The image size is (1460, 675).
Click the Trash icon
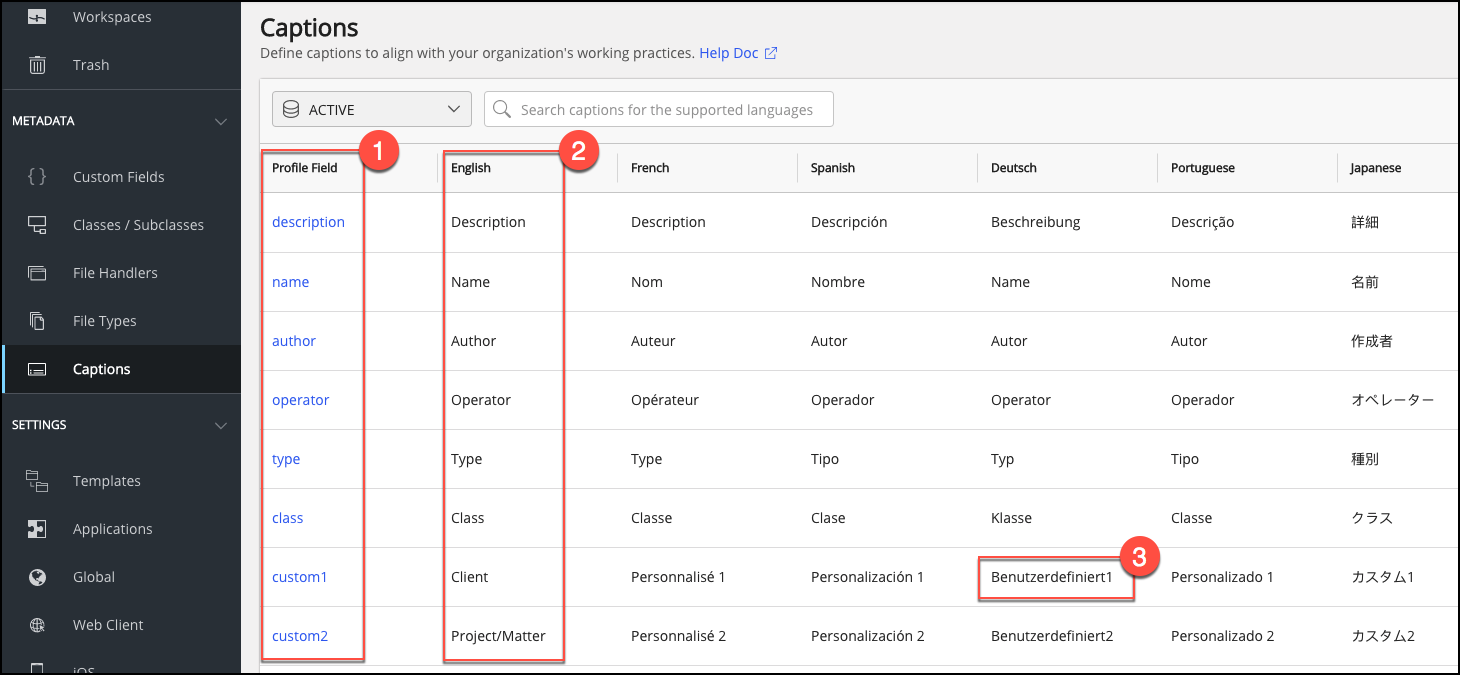37,64
